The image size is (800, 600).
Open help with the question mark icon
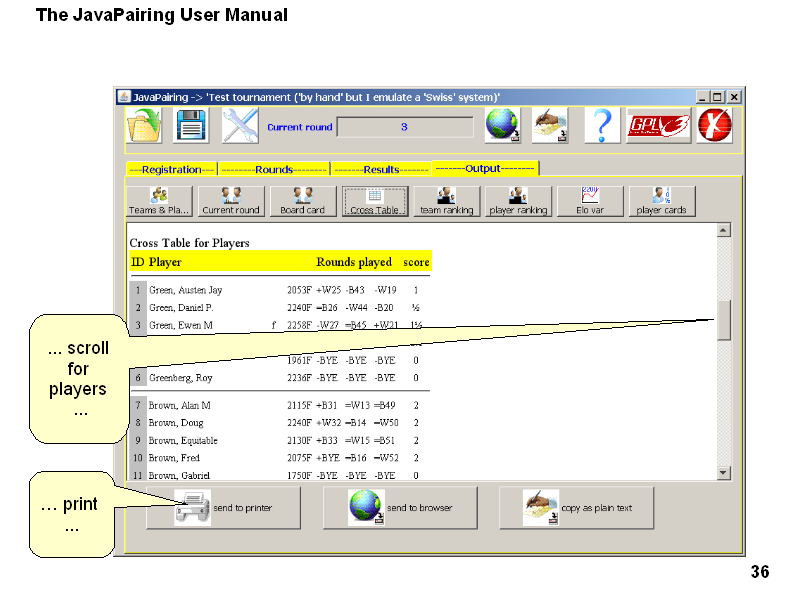[x=601, y=126]
